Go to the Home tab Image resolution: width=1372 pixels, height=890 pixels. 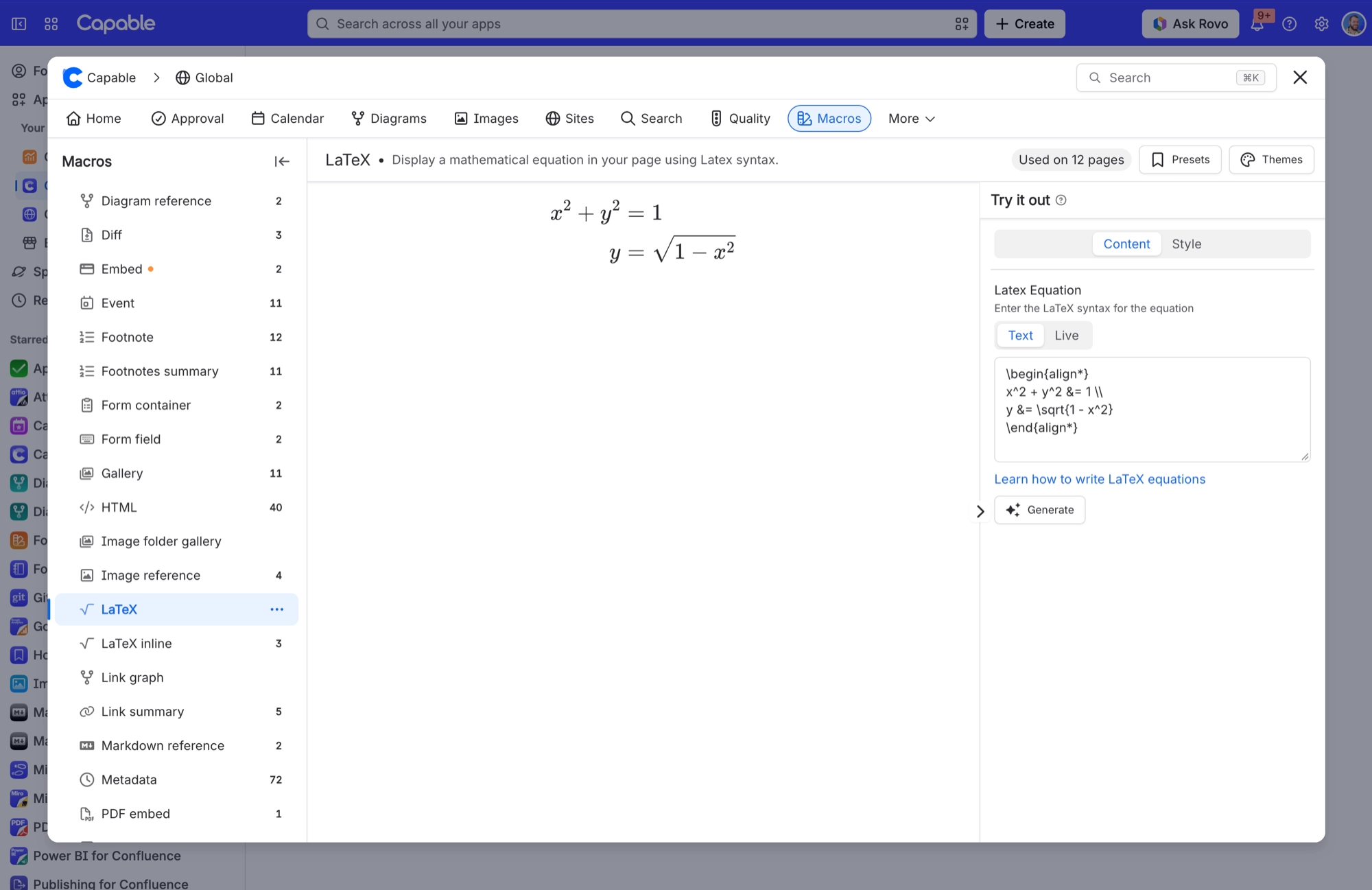94,119
